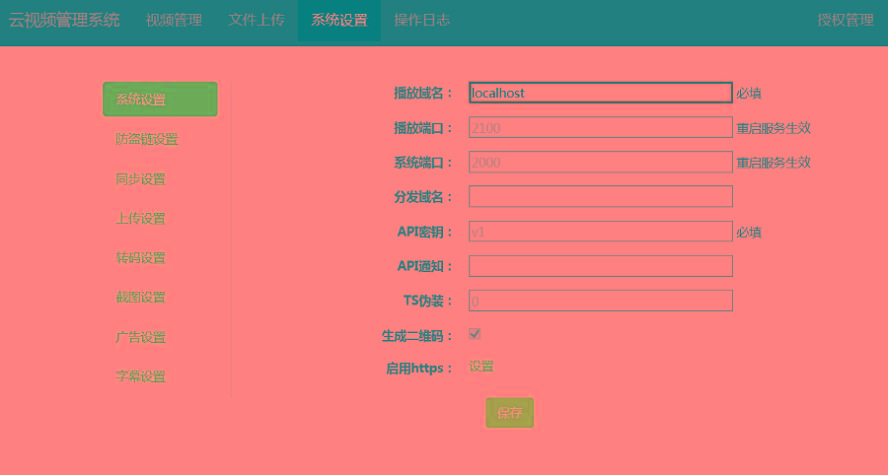Open 防盗链设置 in the sidebar
Image resolution: width=888 pixels, height=475 pixels.
(x=147, y=139)
